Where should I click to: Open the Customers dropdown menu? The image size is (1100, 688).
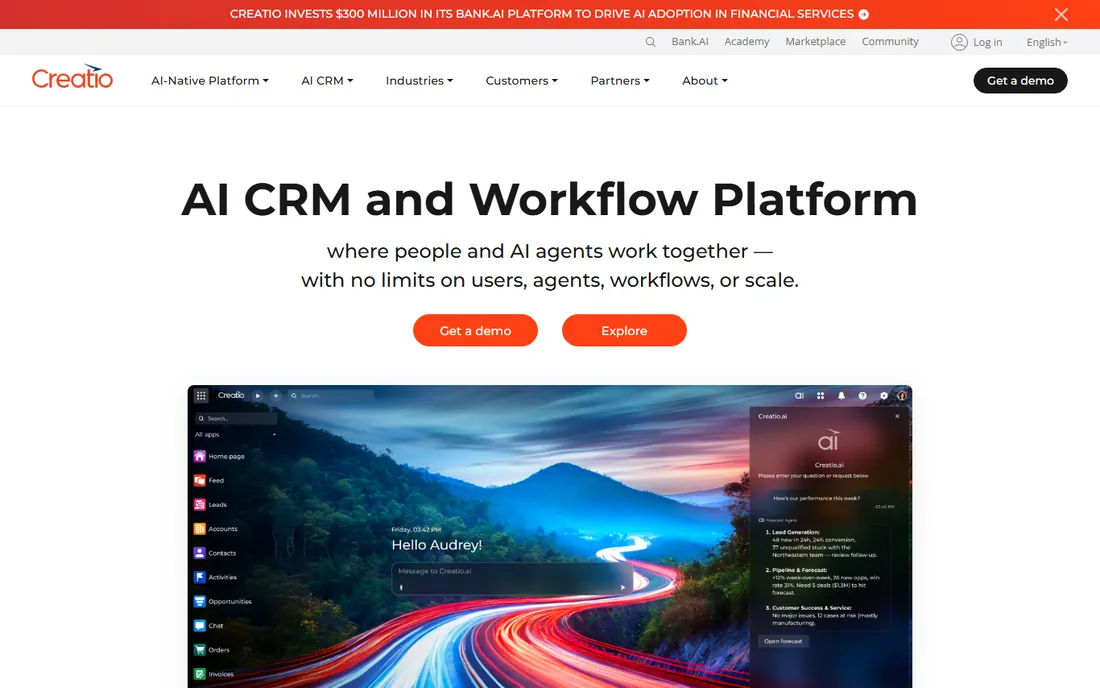[521, 81]
